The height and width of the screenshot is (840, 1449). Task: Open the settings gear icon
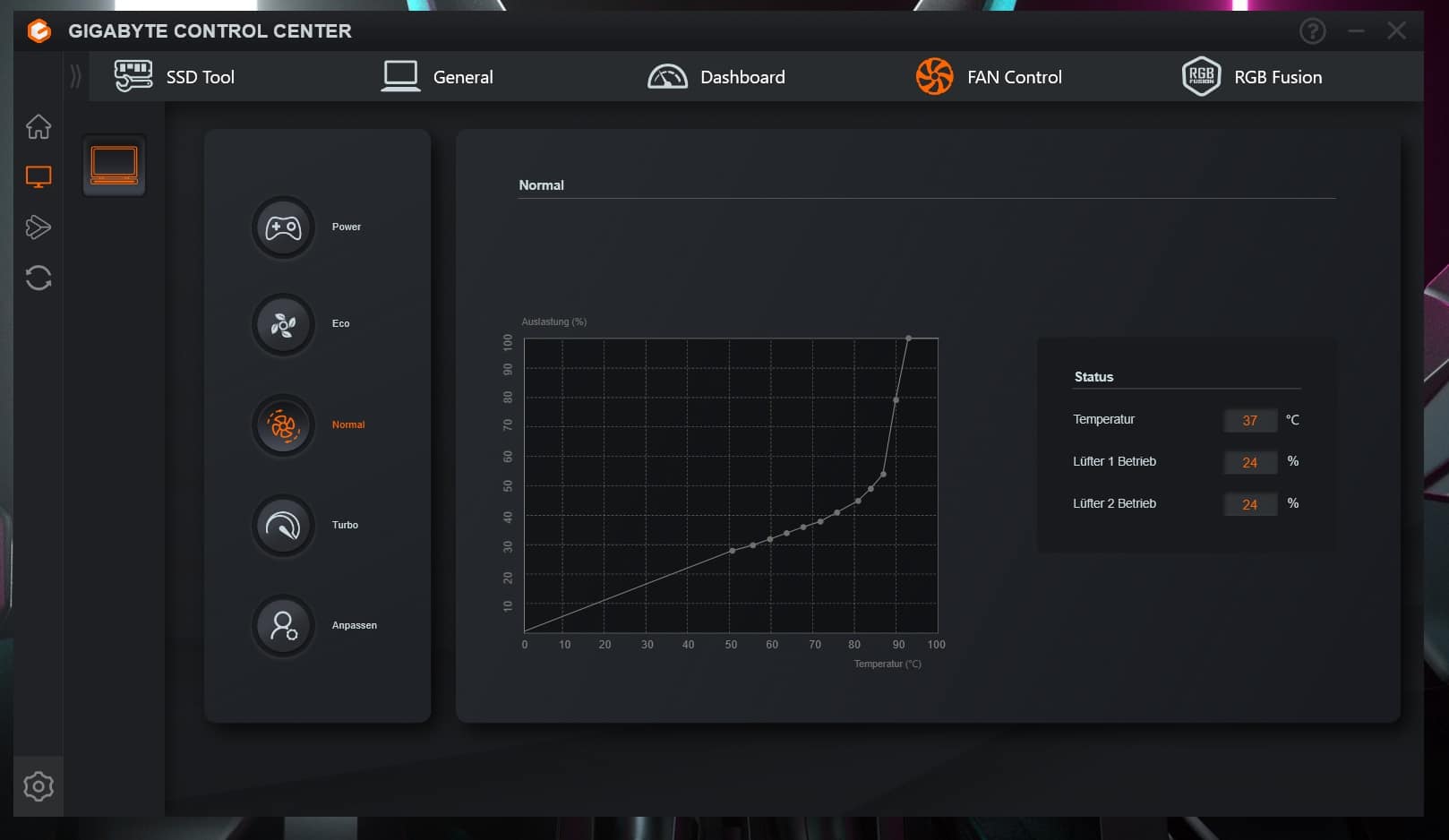[39, 786]
